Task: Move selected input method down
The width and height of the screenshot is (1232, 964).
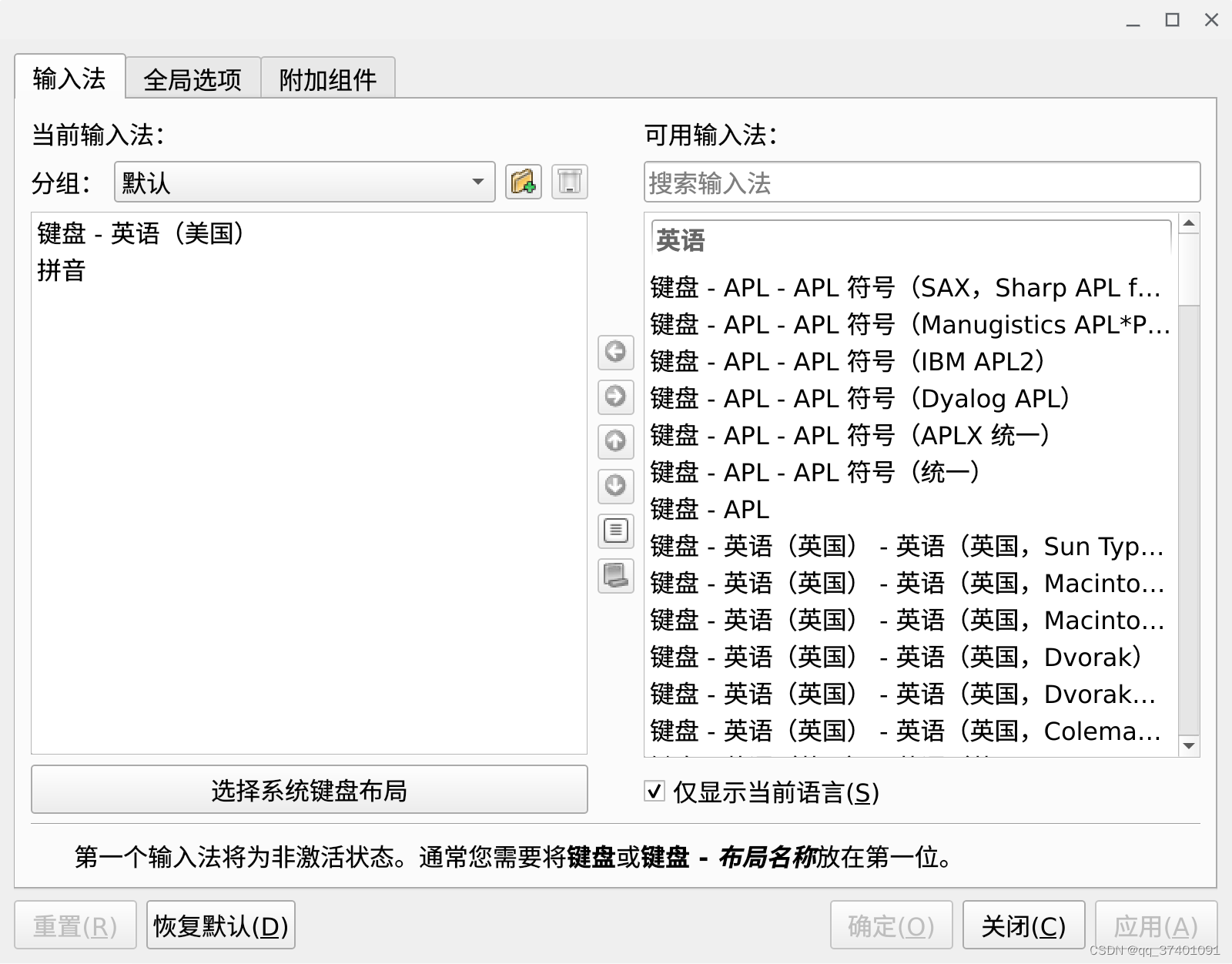Action: [x=614, y=487]
